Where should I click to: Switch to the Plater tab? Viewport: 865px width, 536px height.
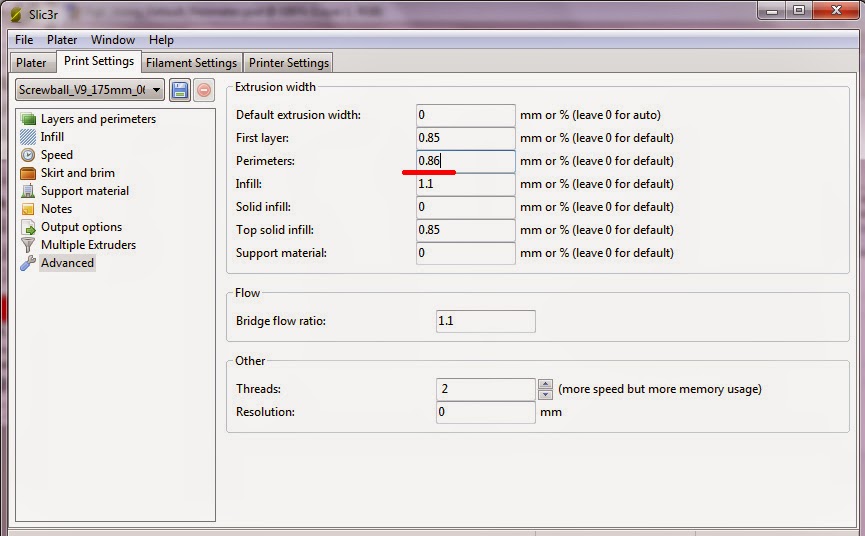(x=31, y=63)
